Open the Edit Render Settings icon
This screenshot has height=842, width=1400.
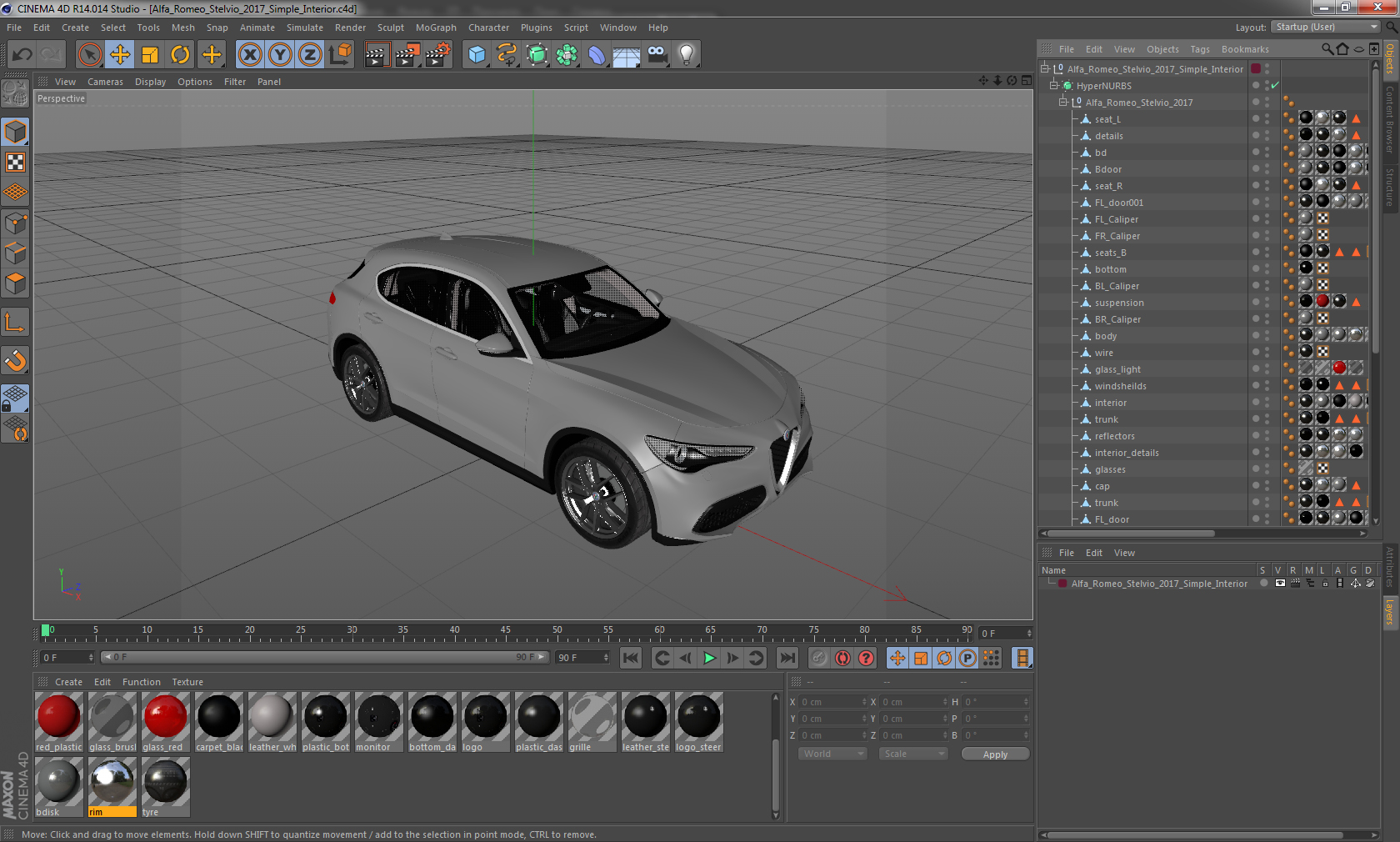point(437,55)
